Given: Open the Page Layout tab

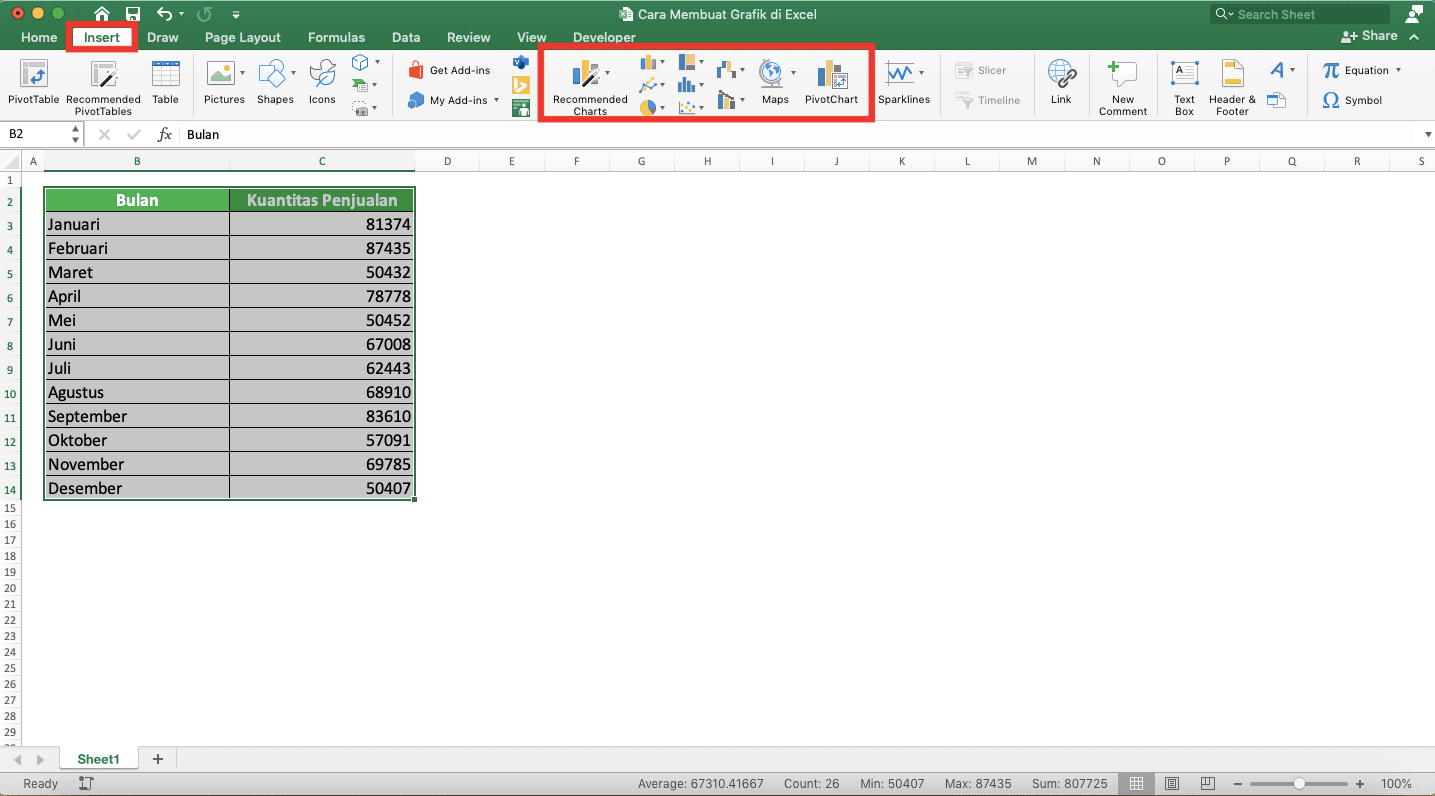Looking at the screenshot, I should tap(243, 37).
